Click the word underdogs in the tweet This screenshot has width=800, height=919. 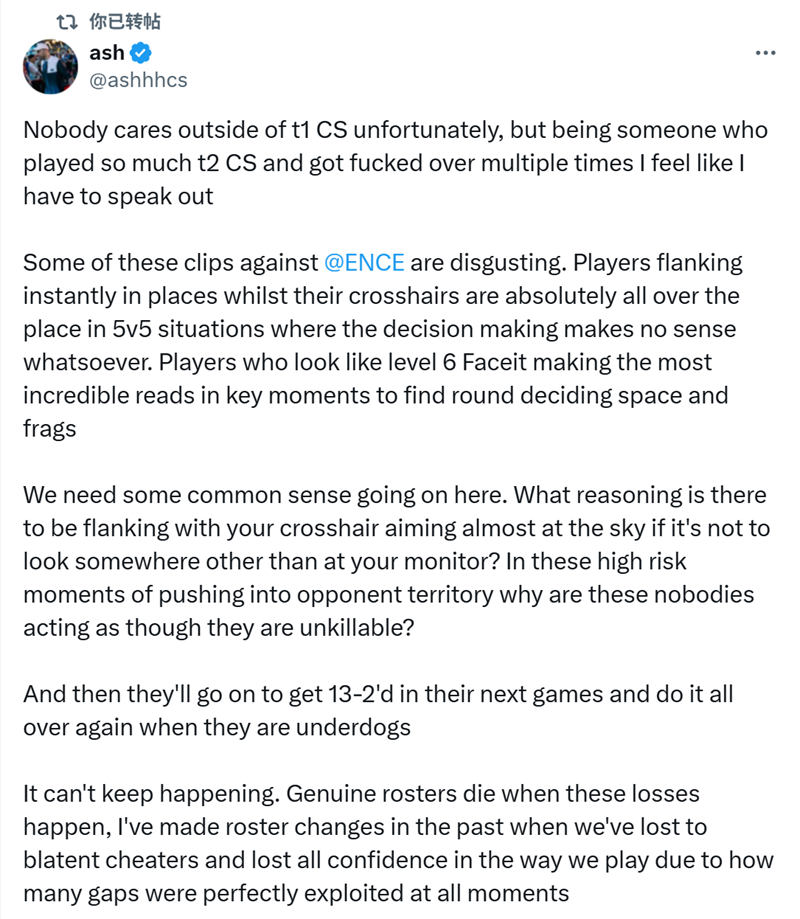[x=353, y=727]
